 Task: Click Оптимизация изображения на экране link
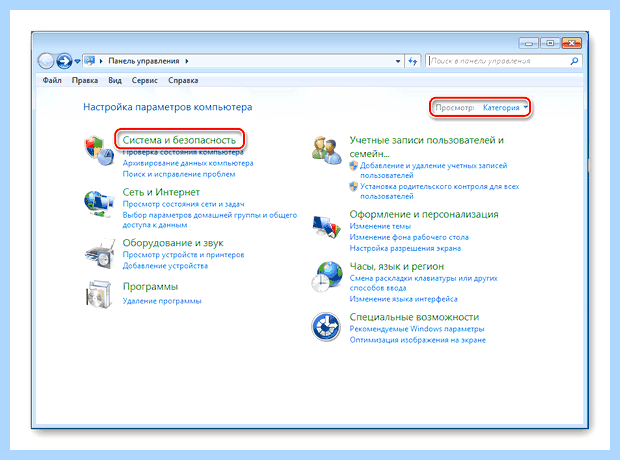click(x=418, y=340)
